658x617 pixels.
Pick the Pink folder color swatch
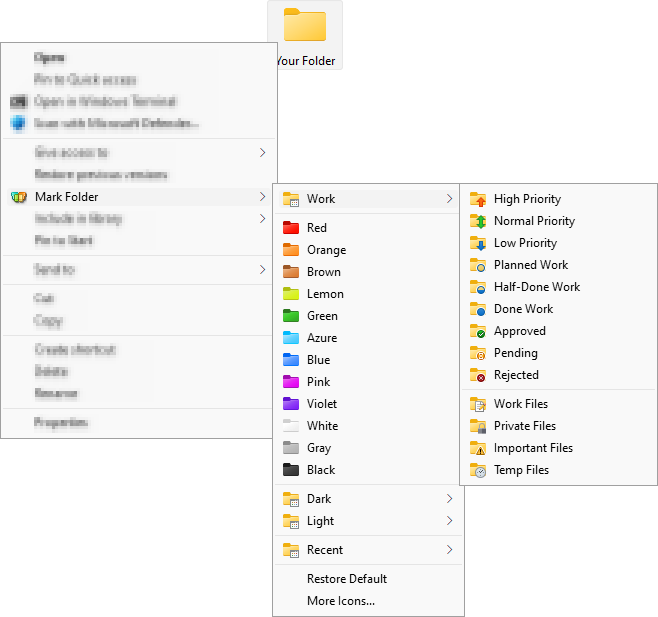point(291,382)
